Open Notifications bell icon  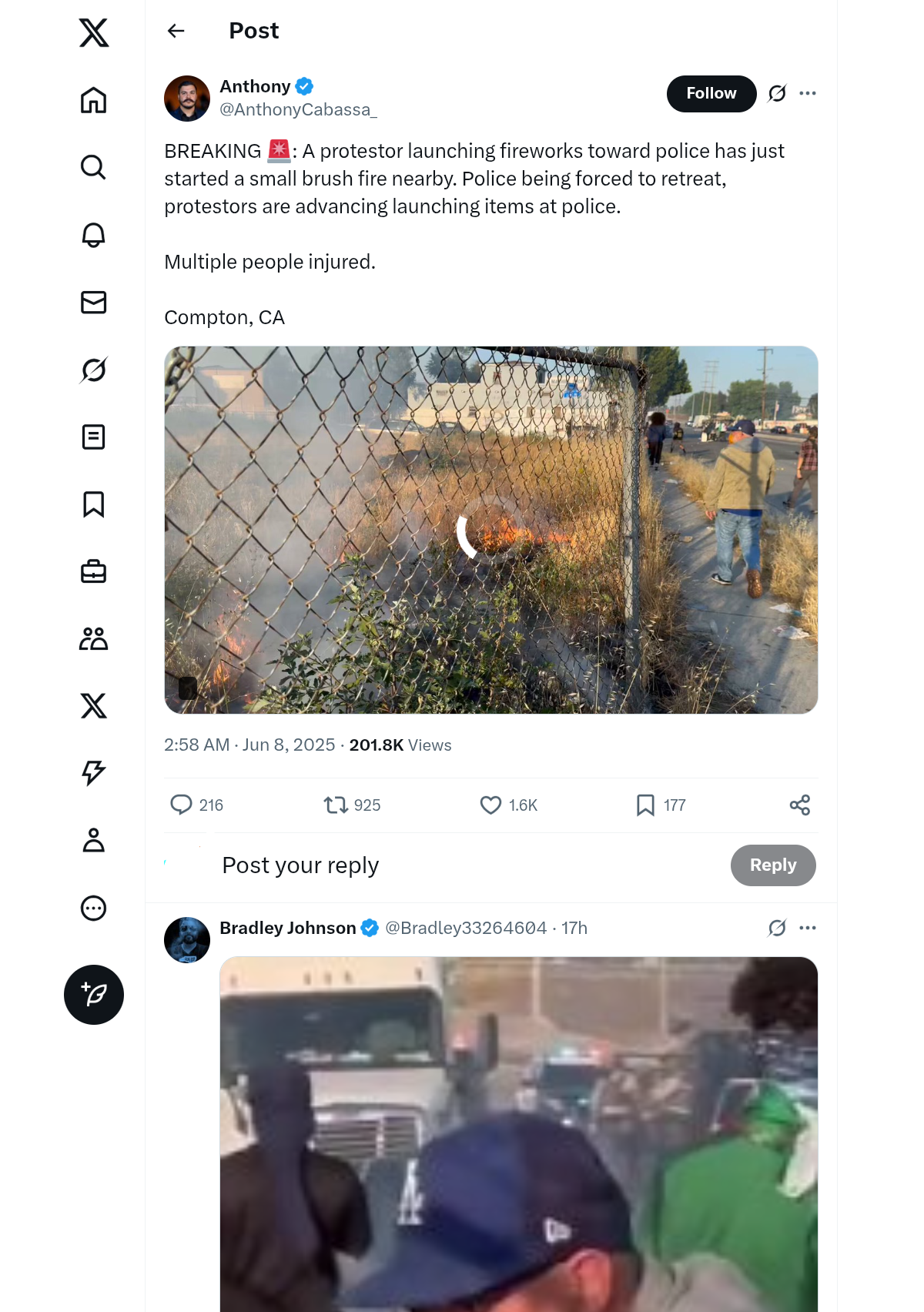[93, 235]
